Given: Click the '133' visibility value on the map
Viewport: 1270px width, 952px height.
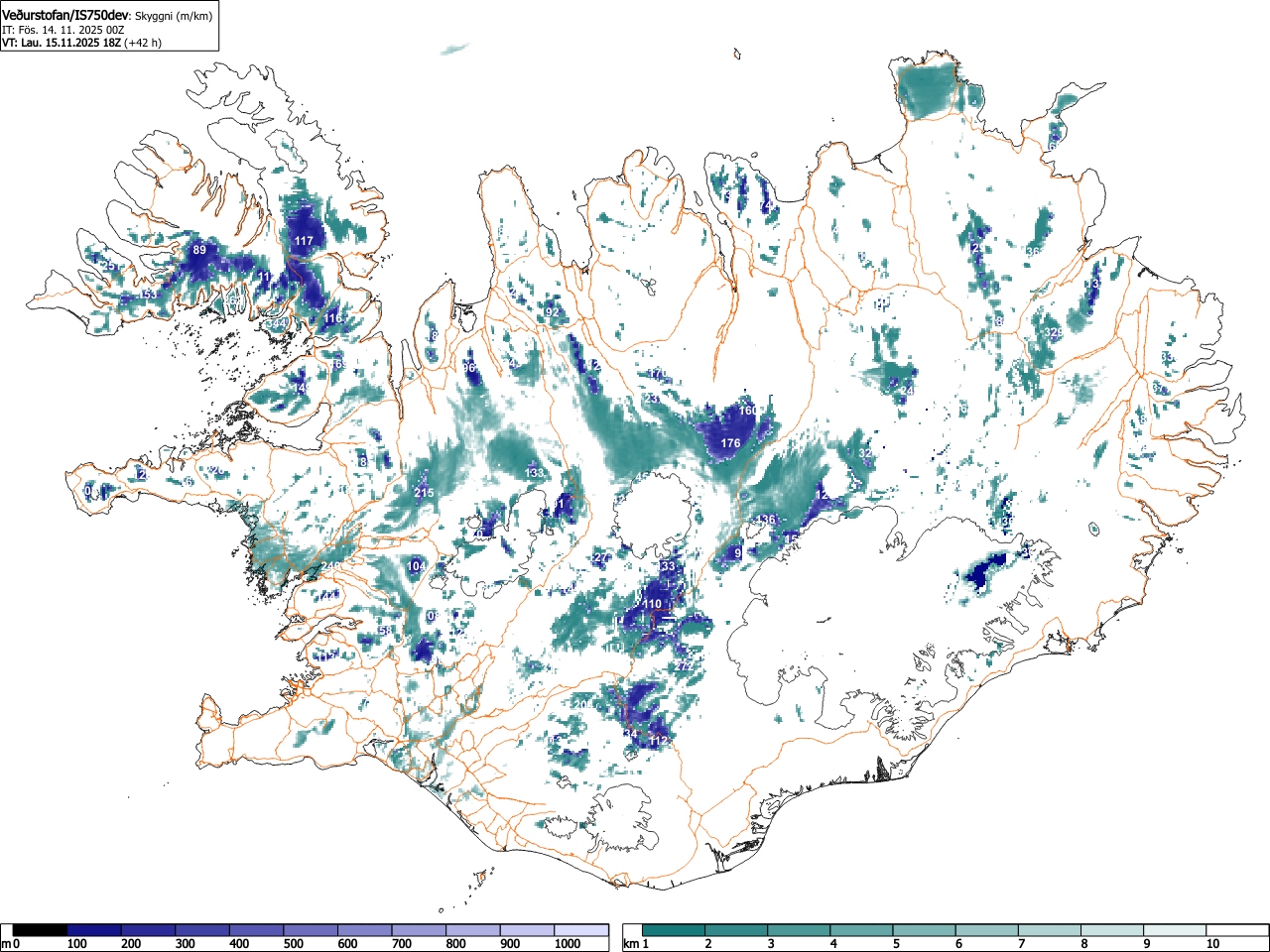Looking at the screenshot, I should 535,473.
